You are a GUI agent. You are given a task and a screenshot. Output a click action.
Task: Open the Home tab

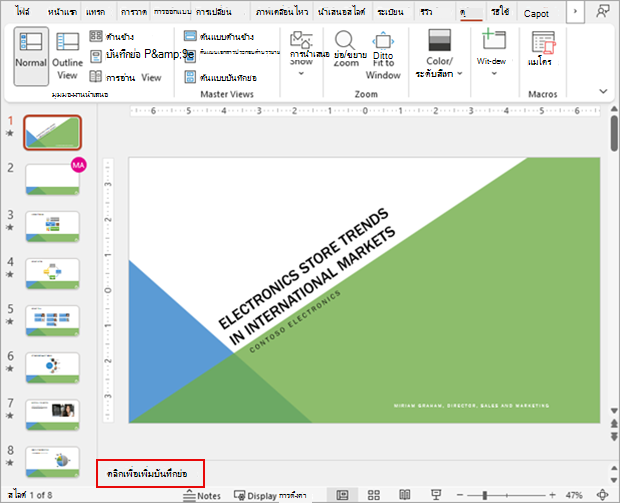(x=62, y=12)
